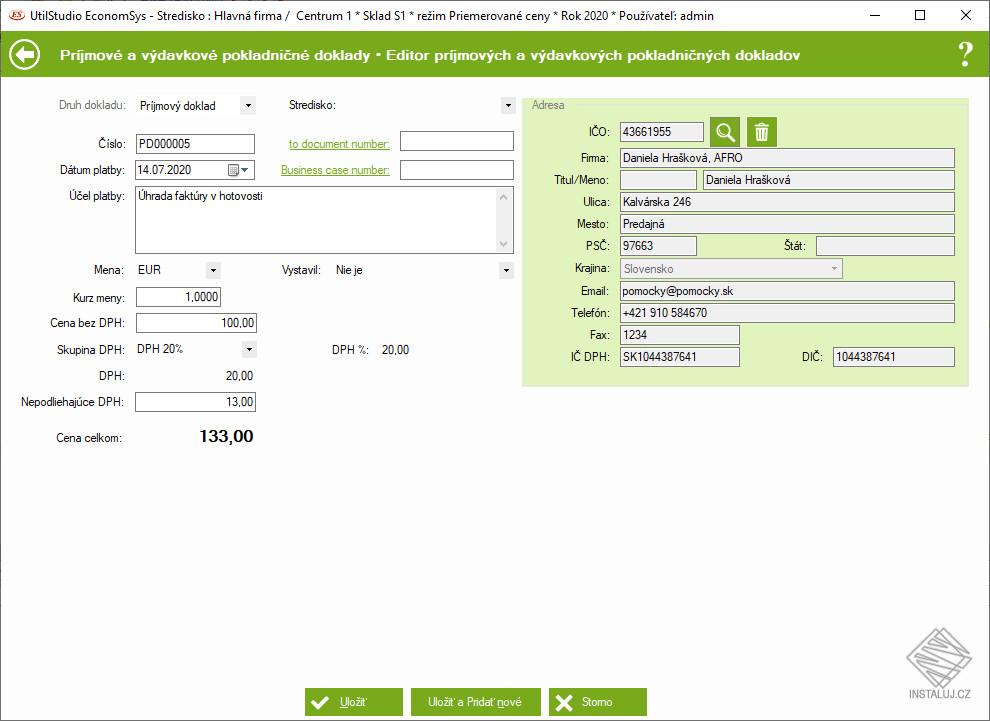990x721 pixels.
Task: Clear address with the trash can icon
Action: tap(762, 132)
